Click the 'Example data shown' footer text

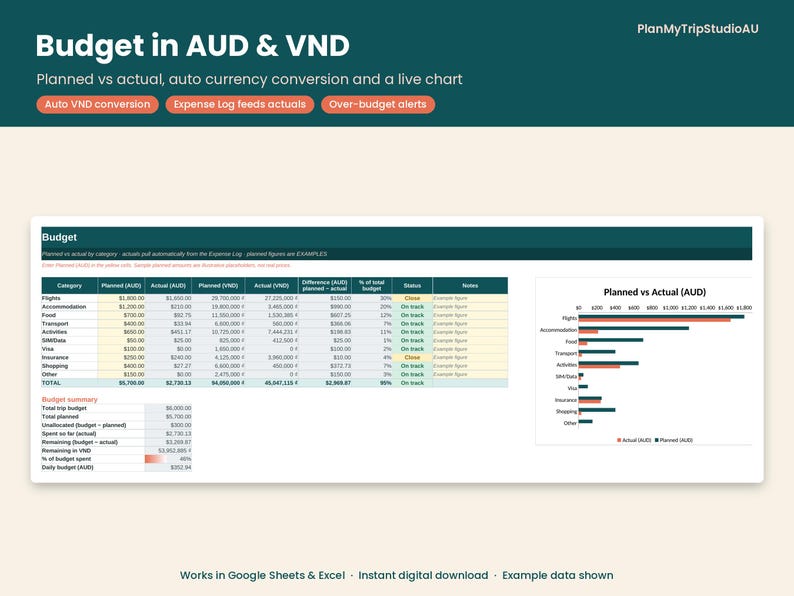point(558,575)
